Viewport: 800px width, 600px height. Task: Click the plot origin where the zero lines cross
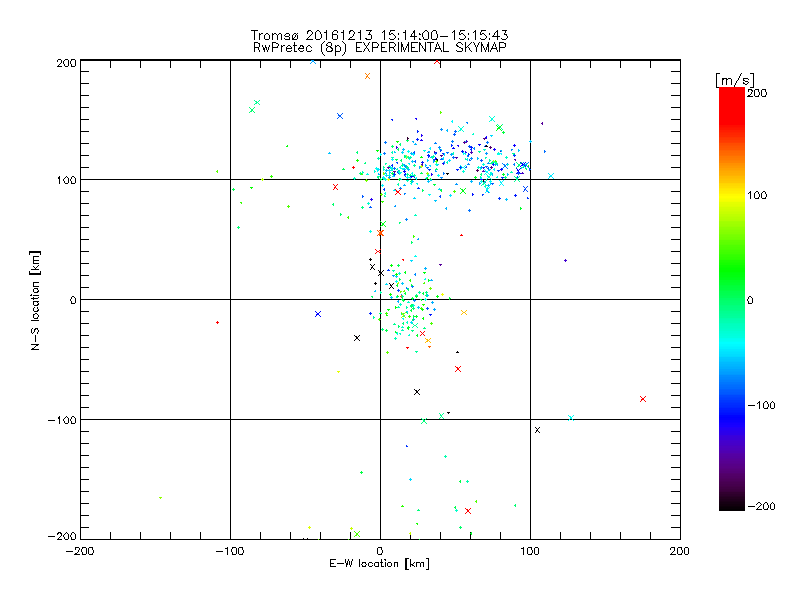click(x=380, y=299)
